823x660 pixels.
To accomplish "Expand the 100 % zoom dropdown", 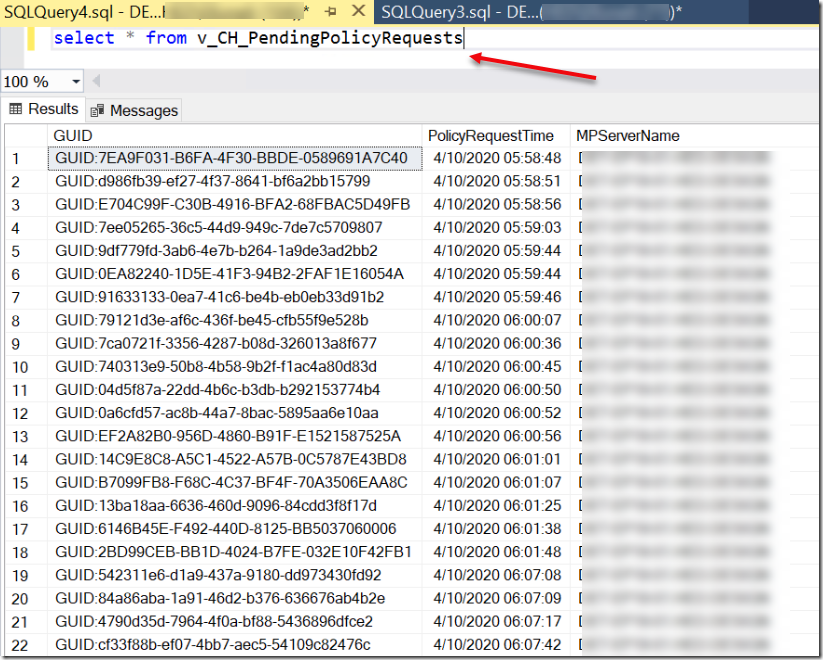I will tap(76, 82).
